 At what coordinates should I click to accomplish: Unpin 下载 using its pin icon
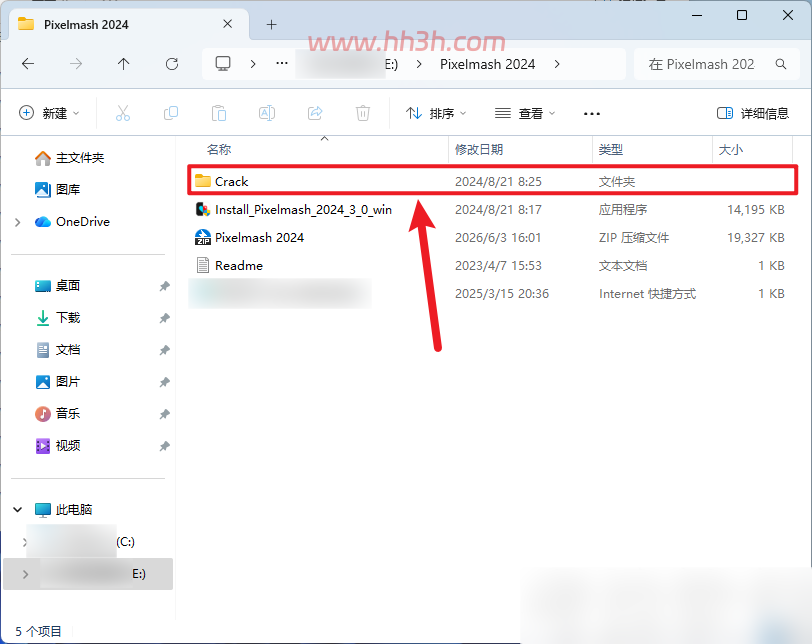coord(164,318)
